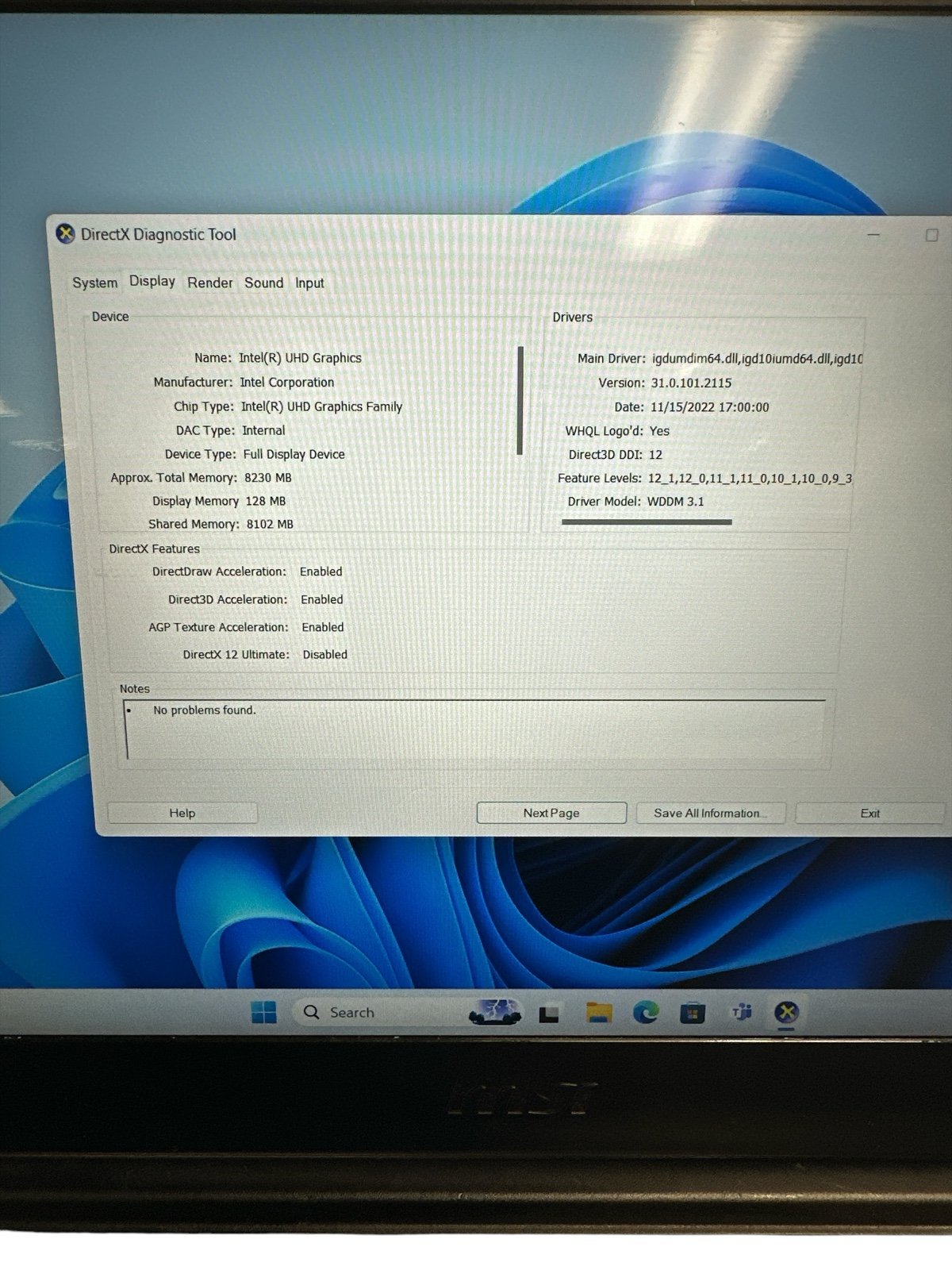Viewport: 952px width, 1270px height.
Task: Click the driver version '31.0.101.2115'
Action: (691, 383)
